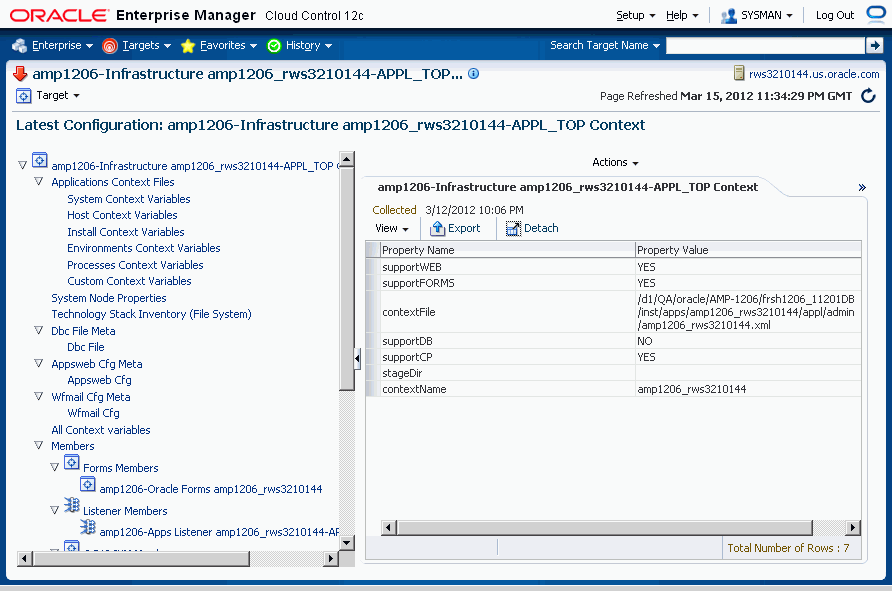892x591 pixels.
Task: Collapse the root amp1206-Infrastructure tree node
Action: 22,166
